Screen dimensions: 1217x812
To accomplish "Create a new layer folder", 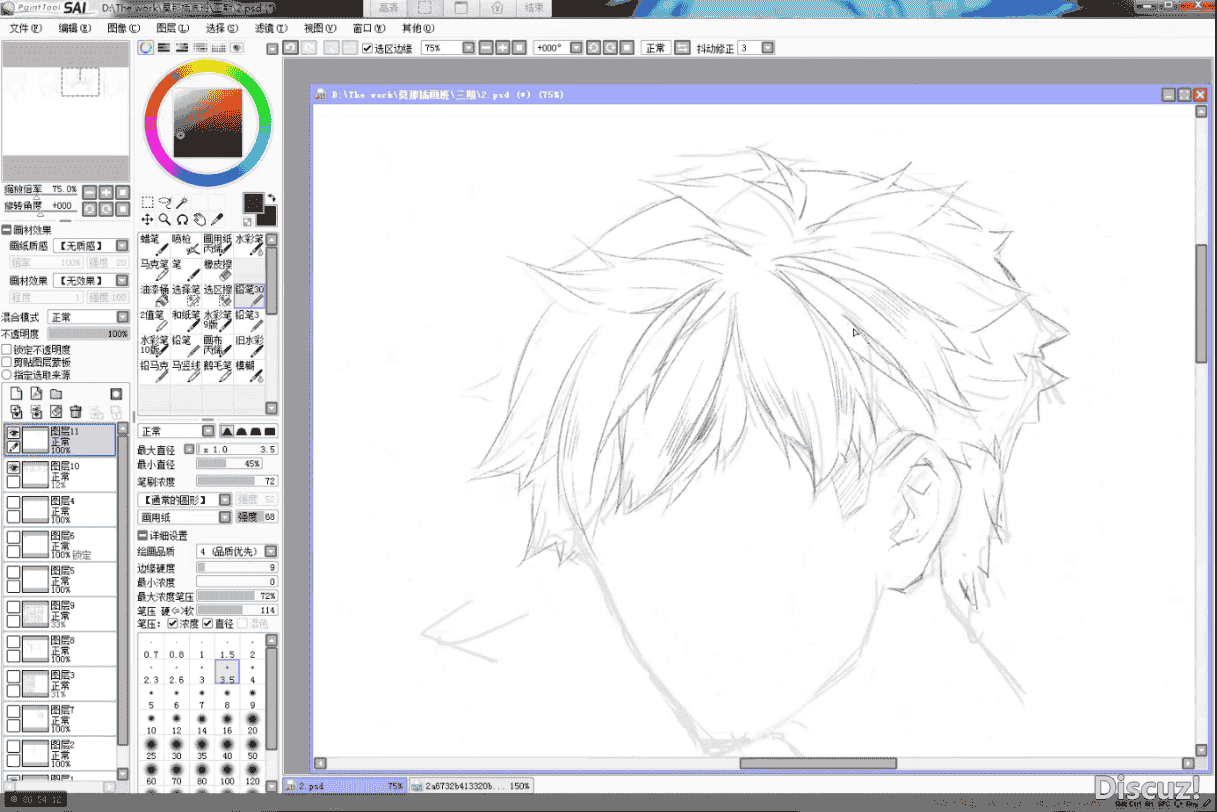I will pos(56,394).
